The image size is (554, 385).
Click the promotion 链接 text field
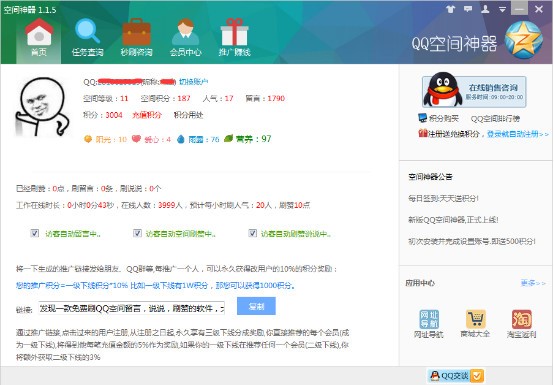click(131, 308)
